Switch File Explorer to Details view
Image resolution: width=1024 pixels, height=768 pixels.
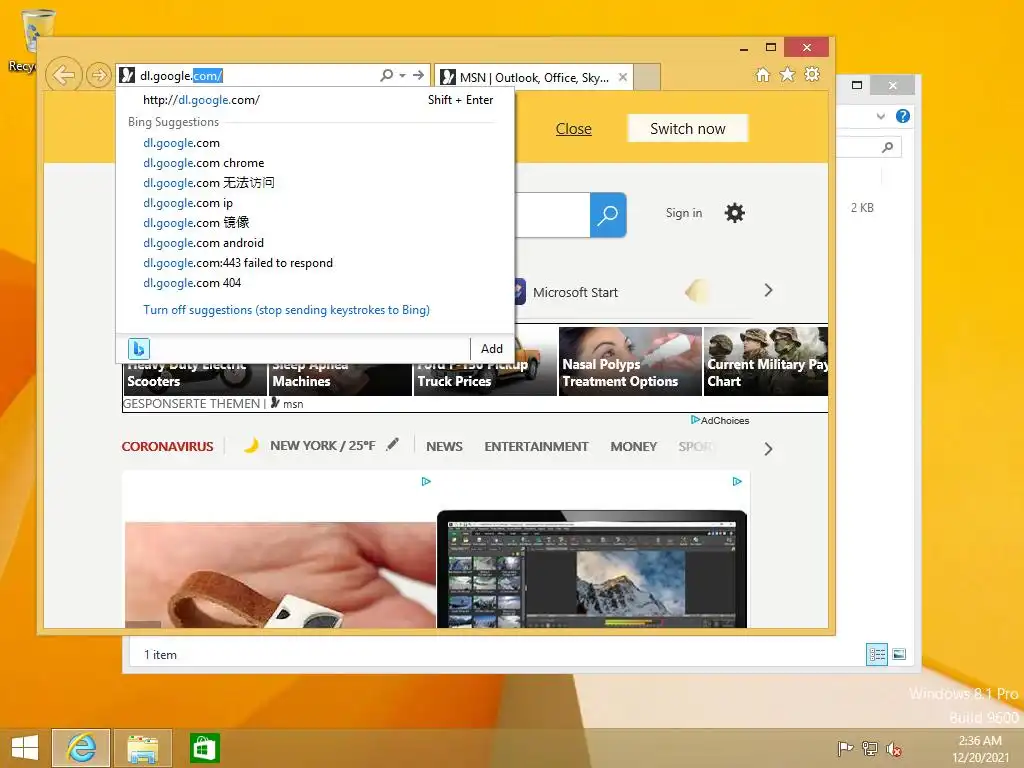coord(876,654)
